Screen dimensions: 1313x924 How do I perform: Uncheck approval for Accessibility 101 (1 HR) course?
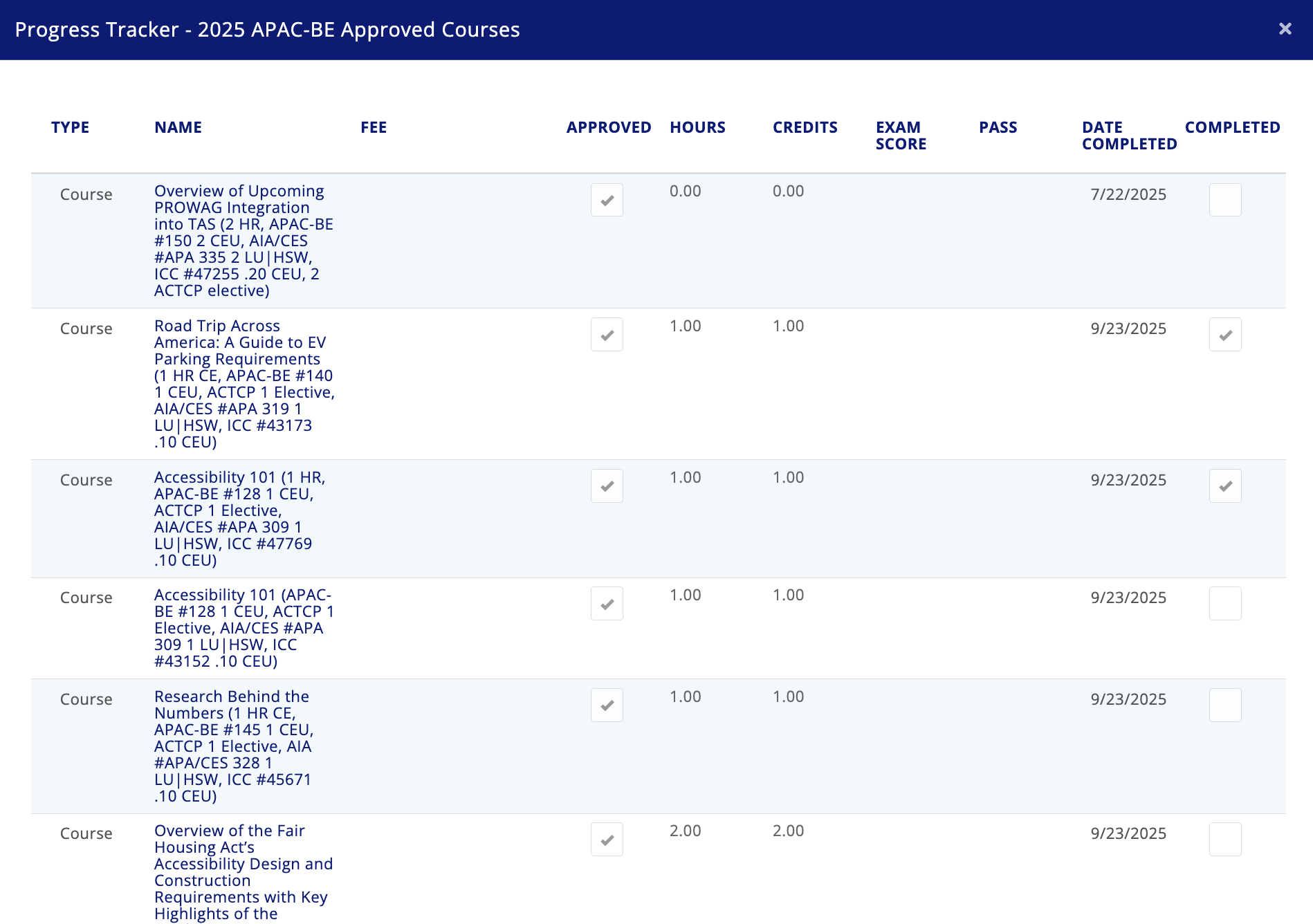pyautogui.click(x=607, y=486)
